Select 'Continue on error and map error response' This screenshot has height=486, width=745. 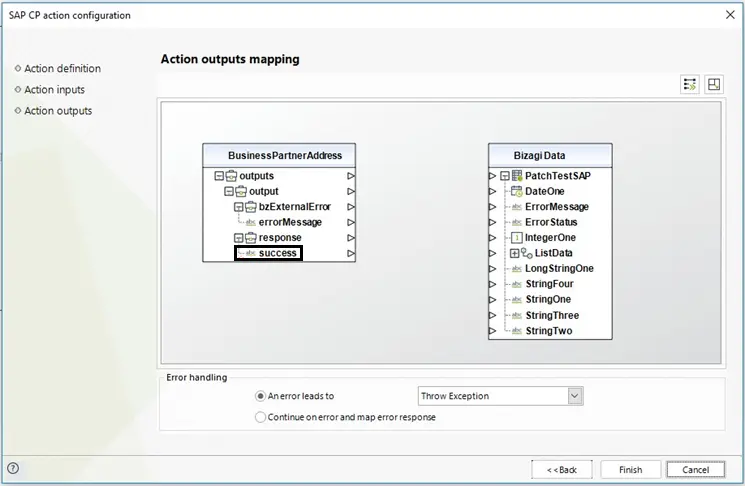click(260, 417)
